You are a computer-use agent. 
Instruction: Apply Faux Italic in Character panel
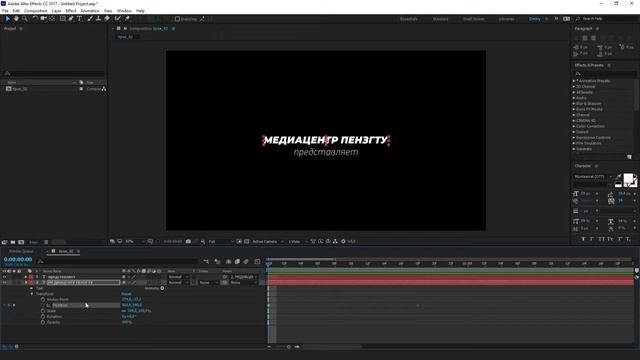(591, 239)
